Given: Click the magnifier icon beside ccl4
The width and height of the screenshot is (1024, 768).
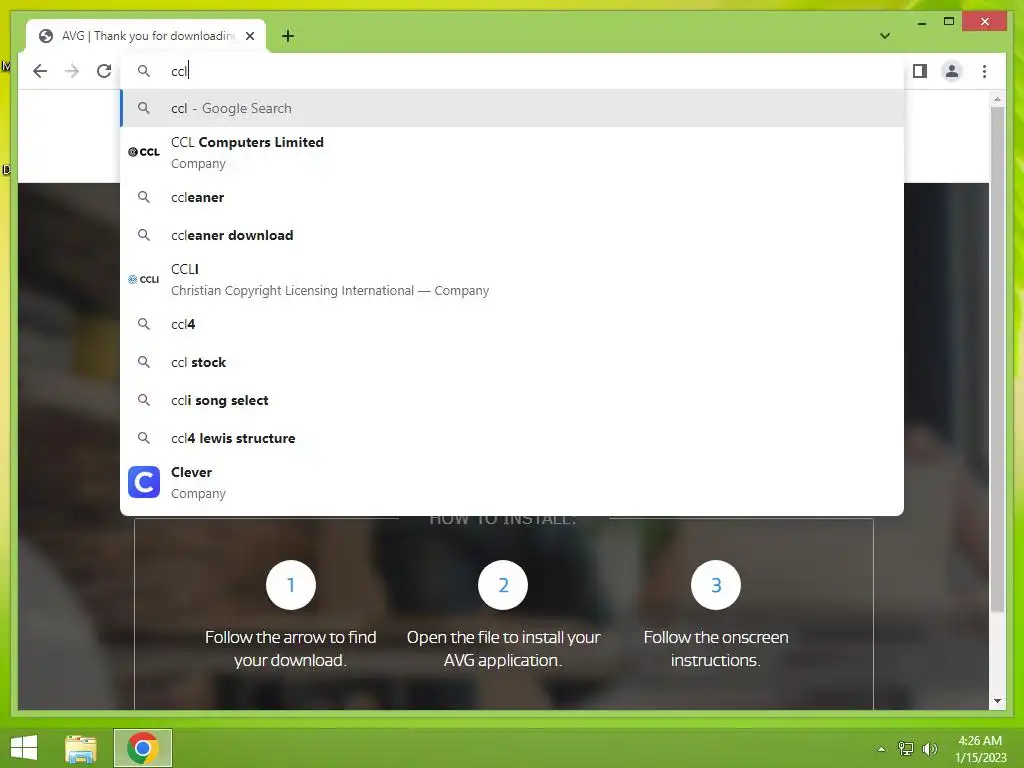Looking at the screenshot, I should [144, 324].
